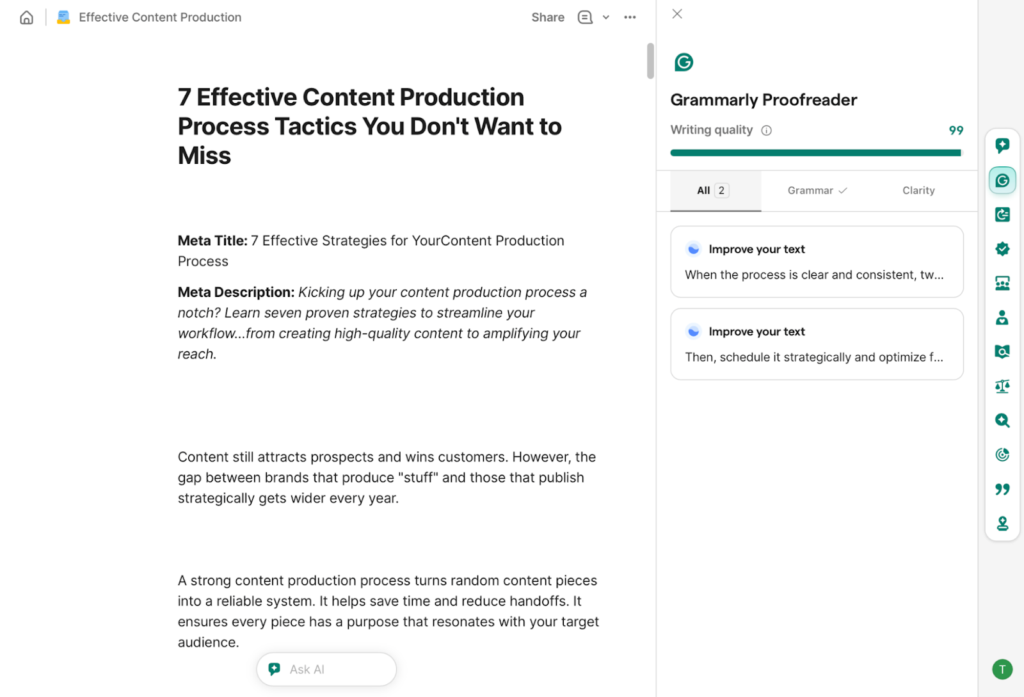Click the verified badge checker icon
1024x697 pixels.
[1002, 248]
